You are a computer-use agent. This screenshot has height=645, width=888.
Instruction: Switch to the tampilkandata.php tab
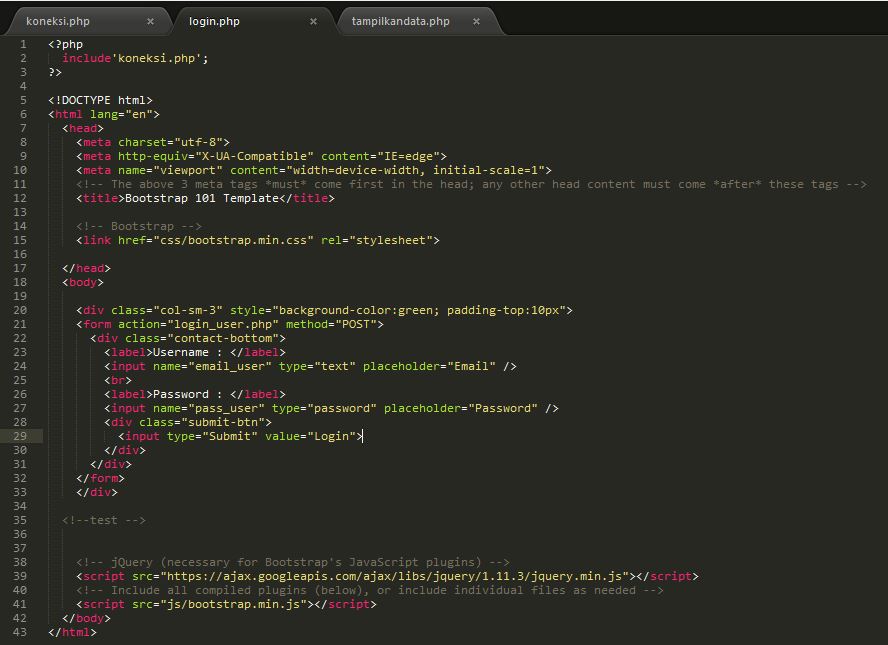pos(400,22)
